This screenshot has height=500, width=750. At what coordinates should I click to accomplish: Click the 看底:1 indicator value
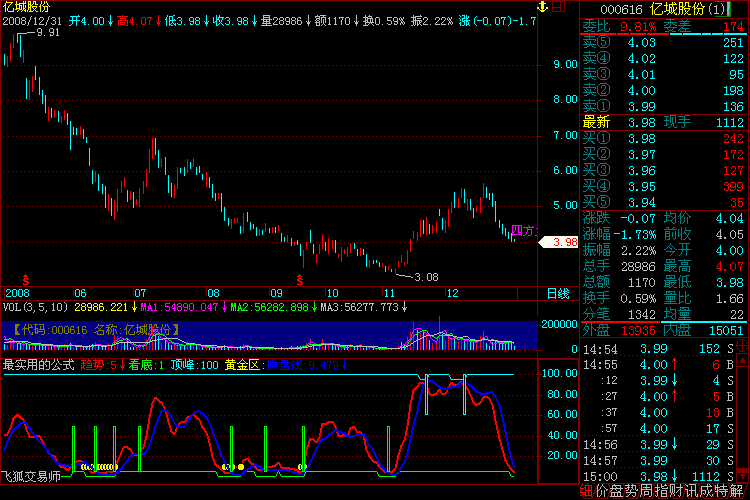(x=146, y=365)
